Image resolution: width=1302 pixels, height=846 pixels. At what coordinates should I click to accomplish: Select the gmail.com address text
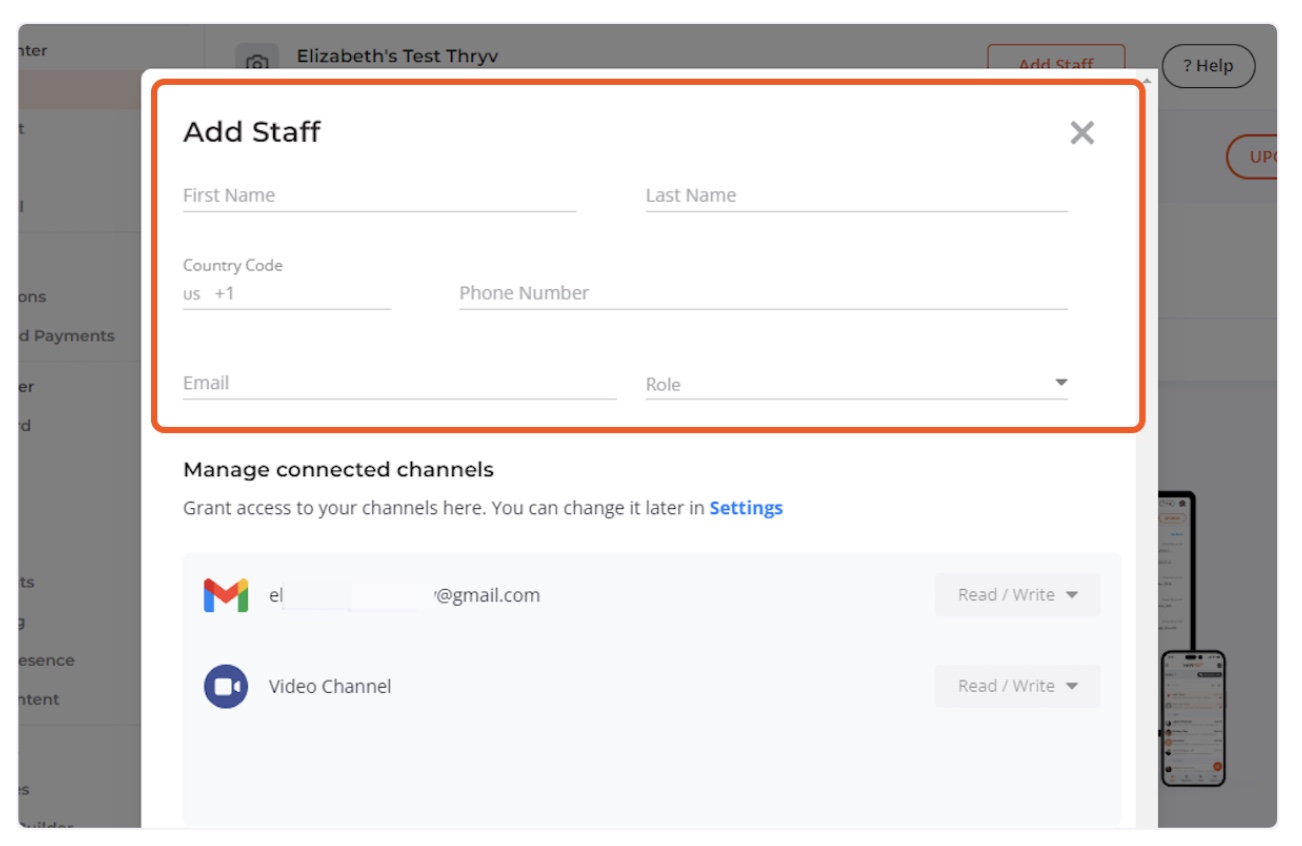coord(404,595)
